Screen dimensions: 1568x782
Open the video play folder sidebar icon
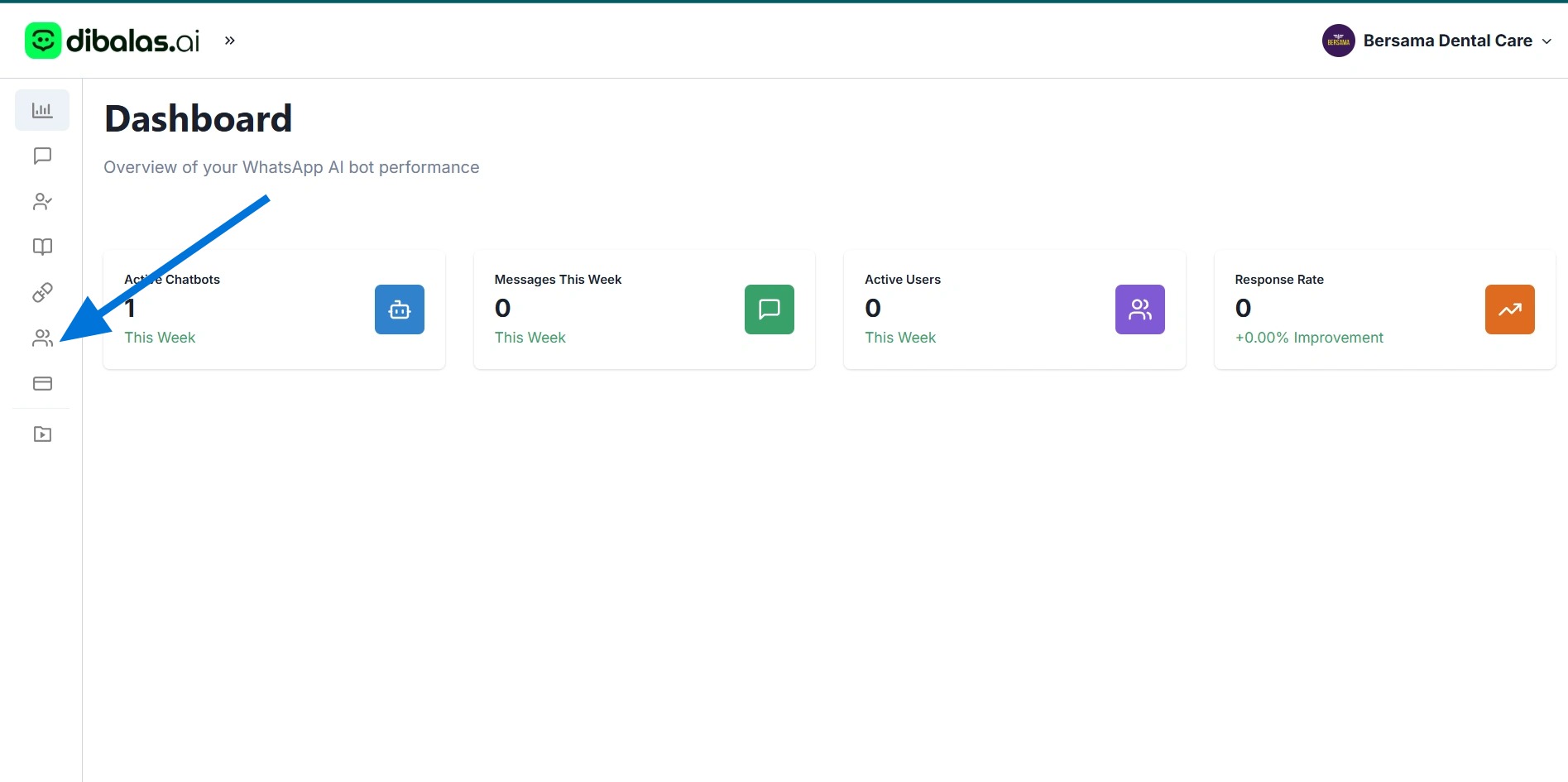click(42, 434)
